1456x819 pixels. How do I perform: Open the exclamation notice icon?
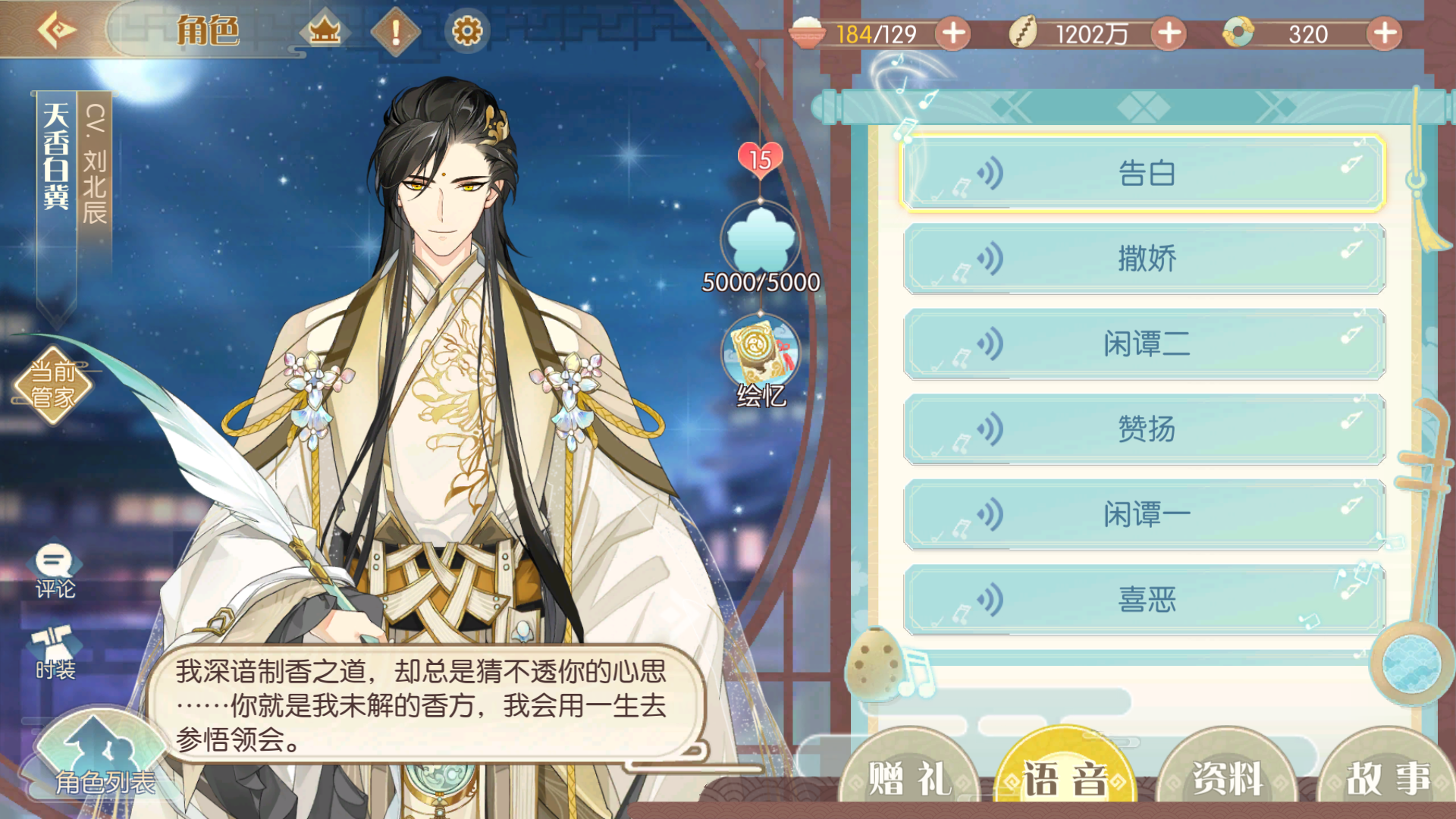pos(395,32)
